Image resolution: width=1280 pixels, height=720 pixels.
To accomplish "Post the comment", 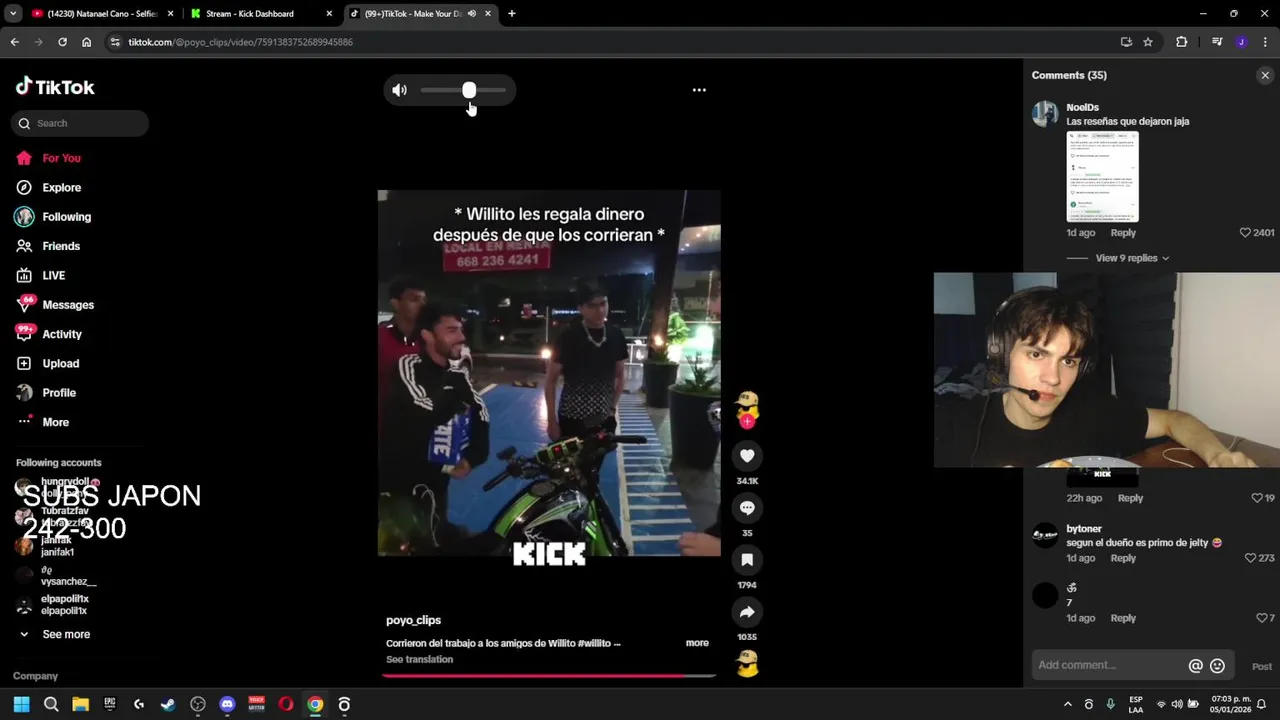I will pos(1262,666).
